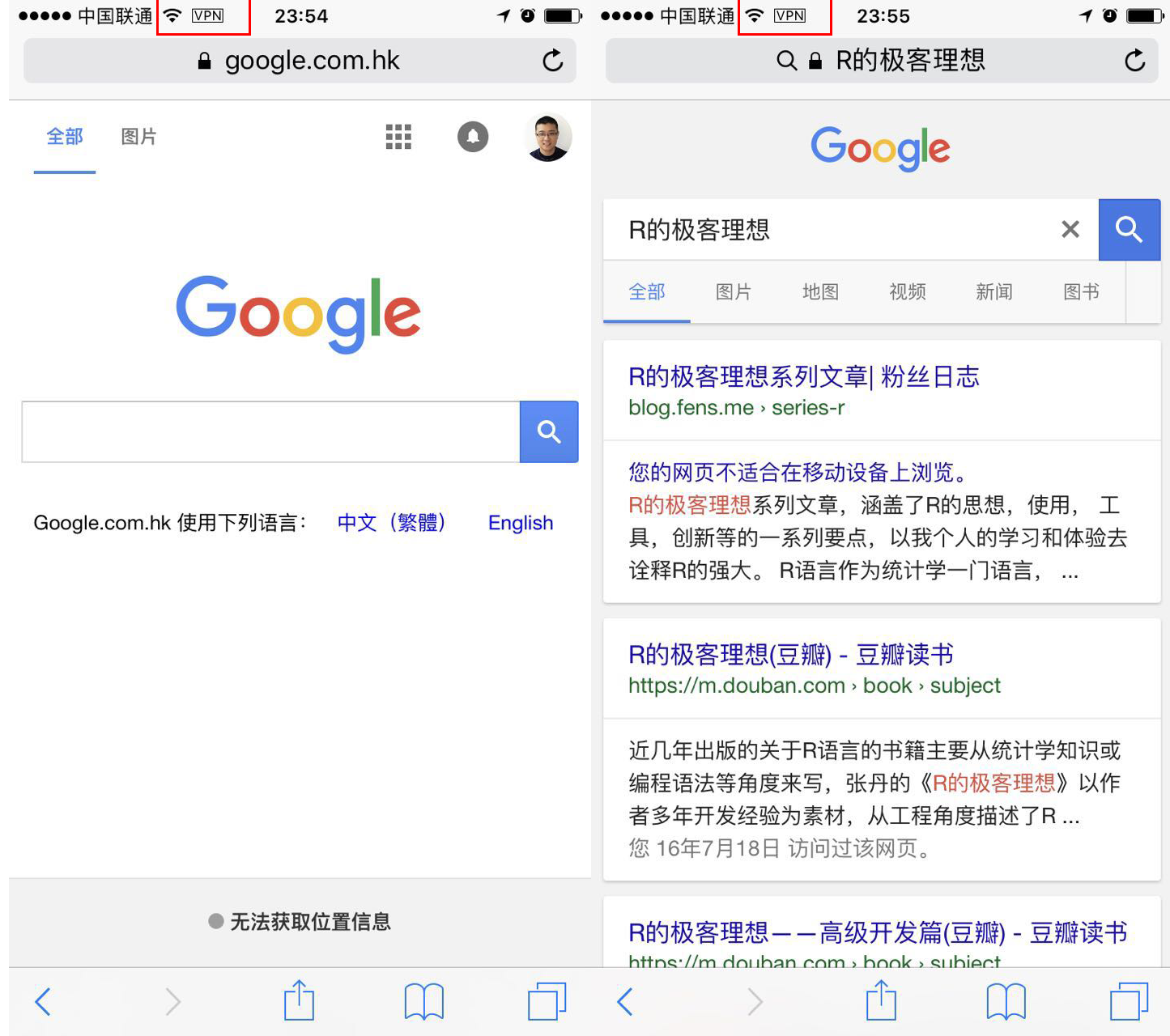Open result R的极客理想系列文章| 粉丝日志

[x=804, y=376]
